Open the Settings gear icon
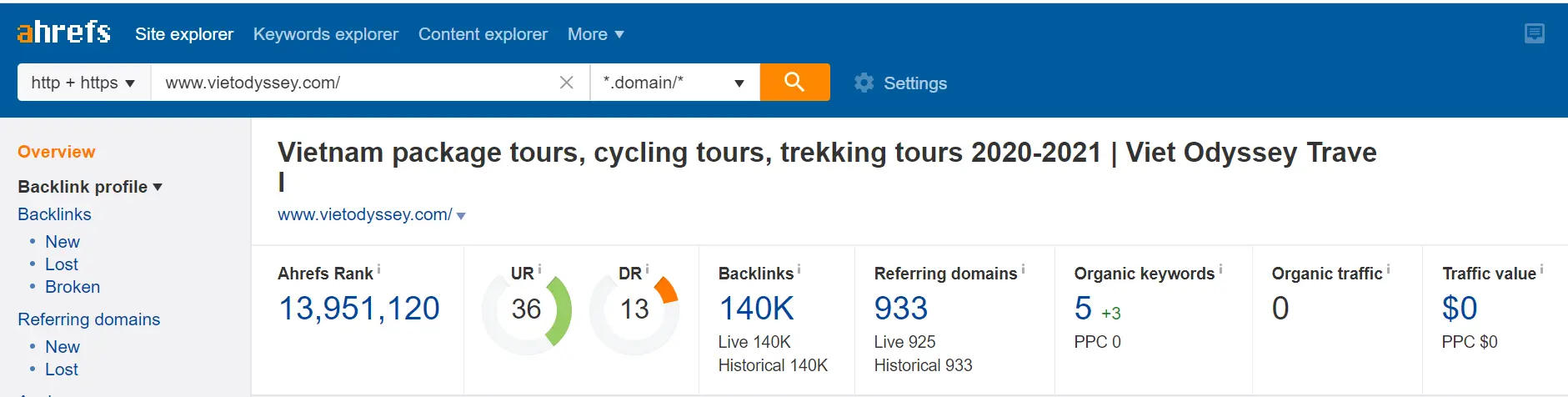 [864, 83]
